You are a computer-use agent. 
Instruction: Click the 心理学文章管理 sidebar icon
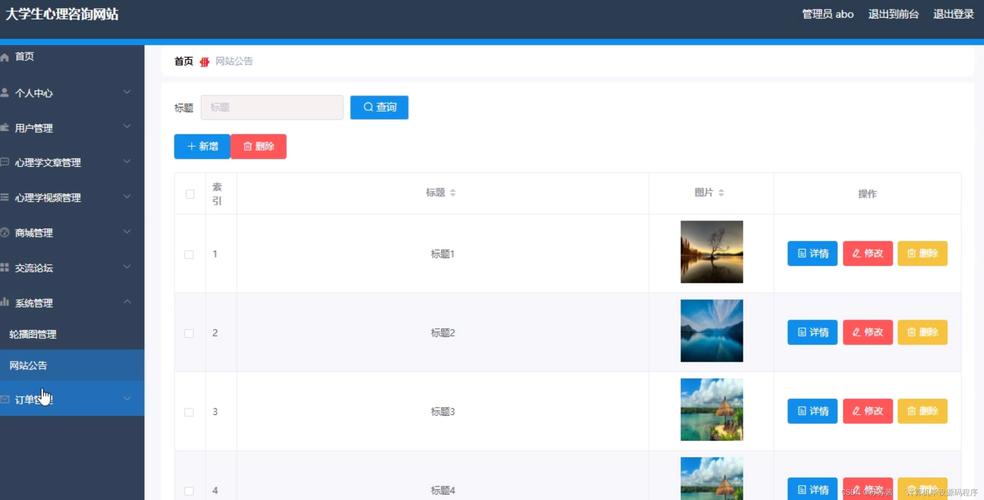click(5, 162)
